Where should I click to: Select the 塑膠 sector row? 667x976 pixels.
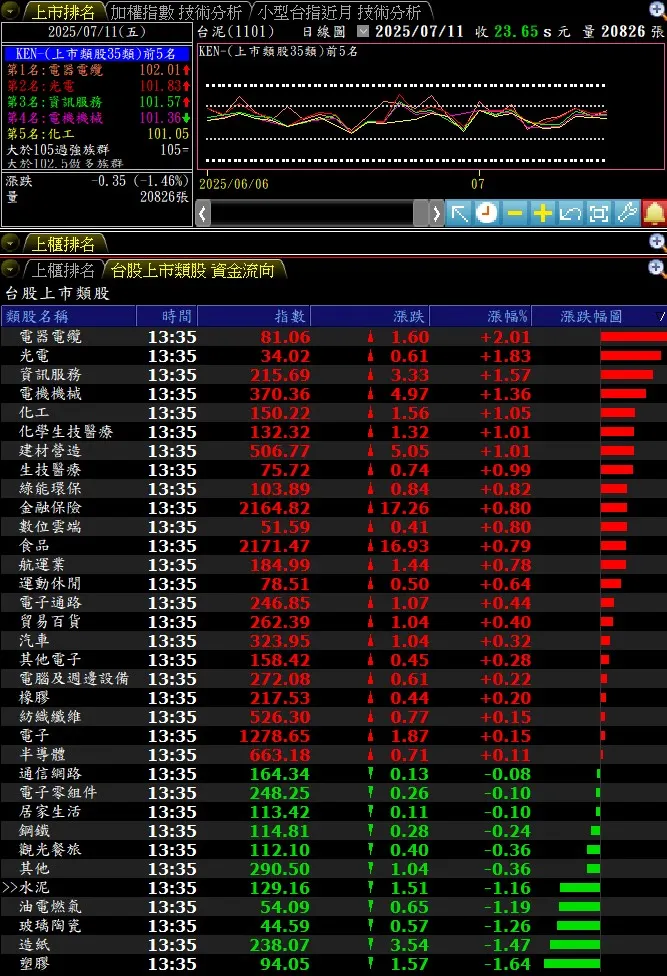(x=334, y=964)
